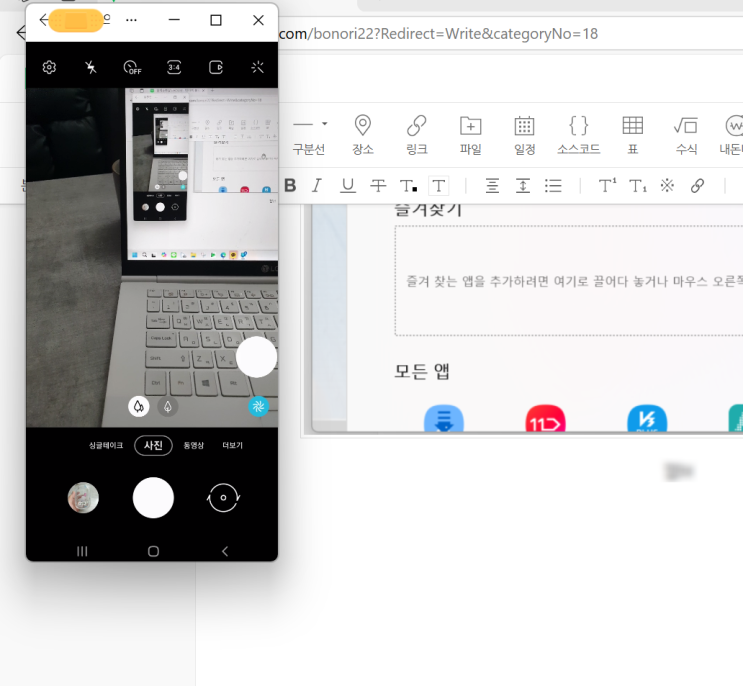The width and height of the screenshot is (743, 686).
Task: Toggle the camera flash off icon
Action: pyautogui.click(x=91, y=67)
